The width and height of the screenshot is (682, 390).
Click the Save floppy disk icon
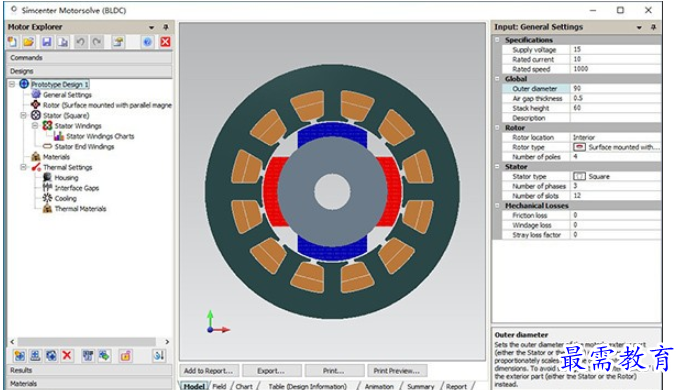pos(47,42)
